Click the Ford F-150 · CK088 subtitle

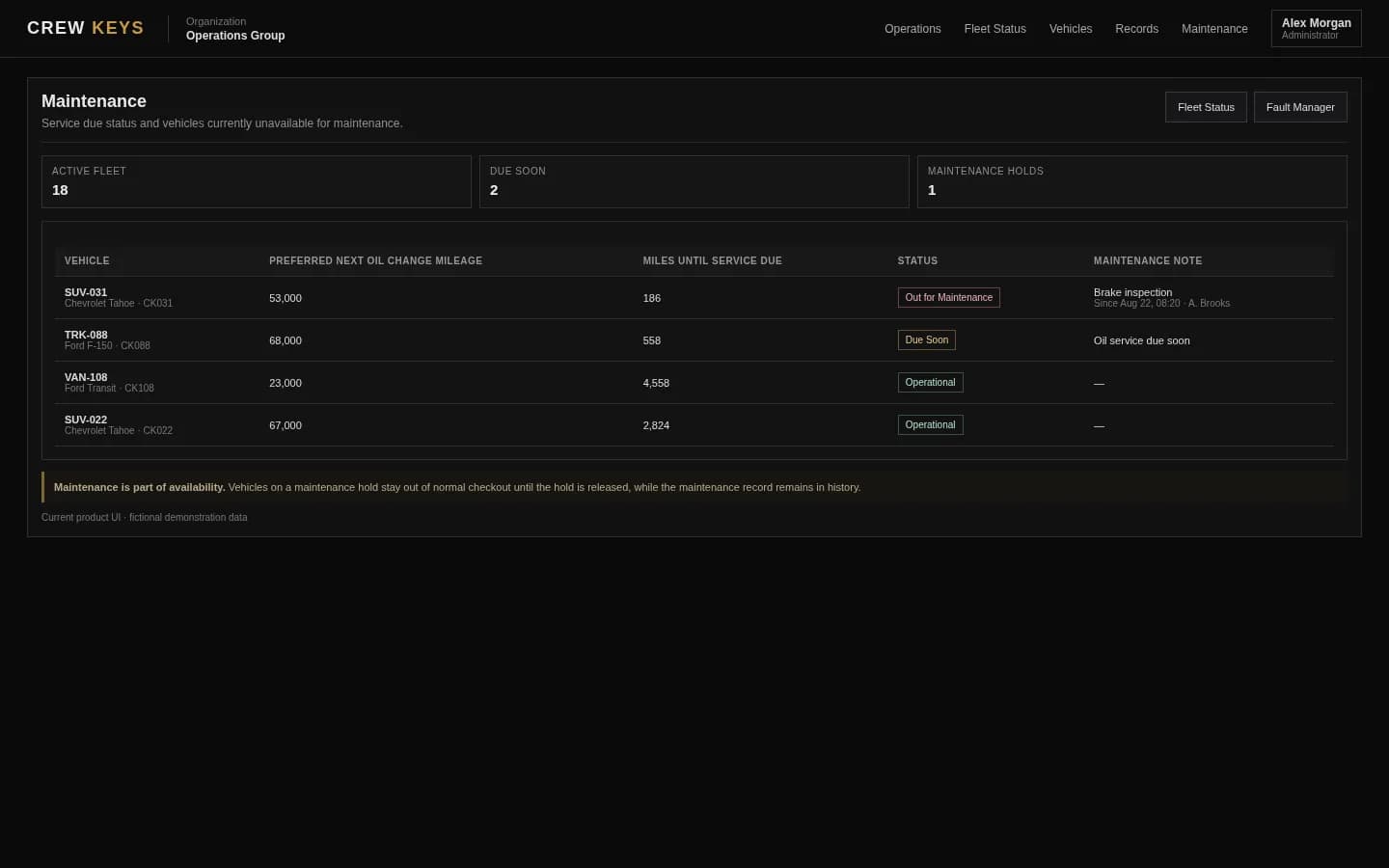[x=107, y=346]
